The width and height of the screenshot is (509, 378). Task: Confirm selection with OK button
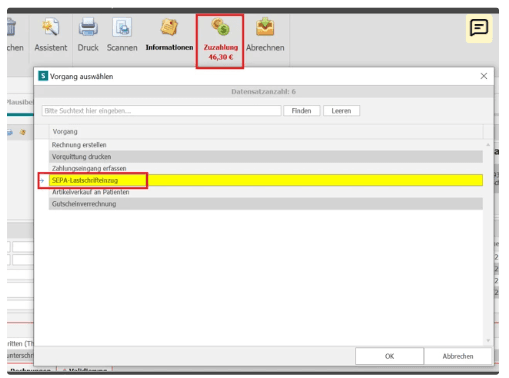(389, 356)
